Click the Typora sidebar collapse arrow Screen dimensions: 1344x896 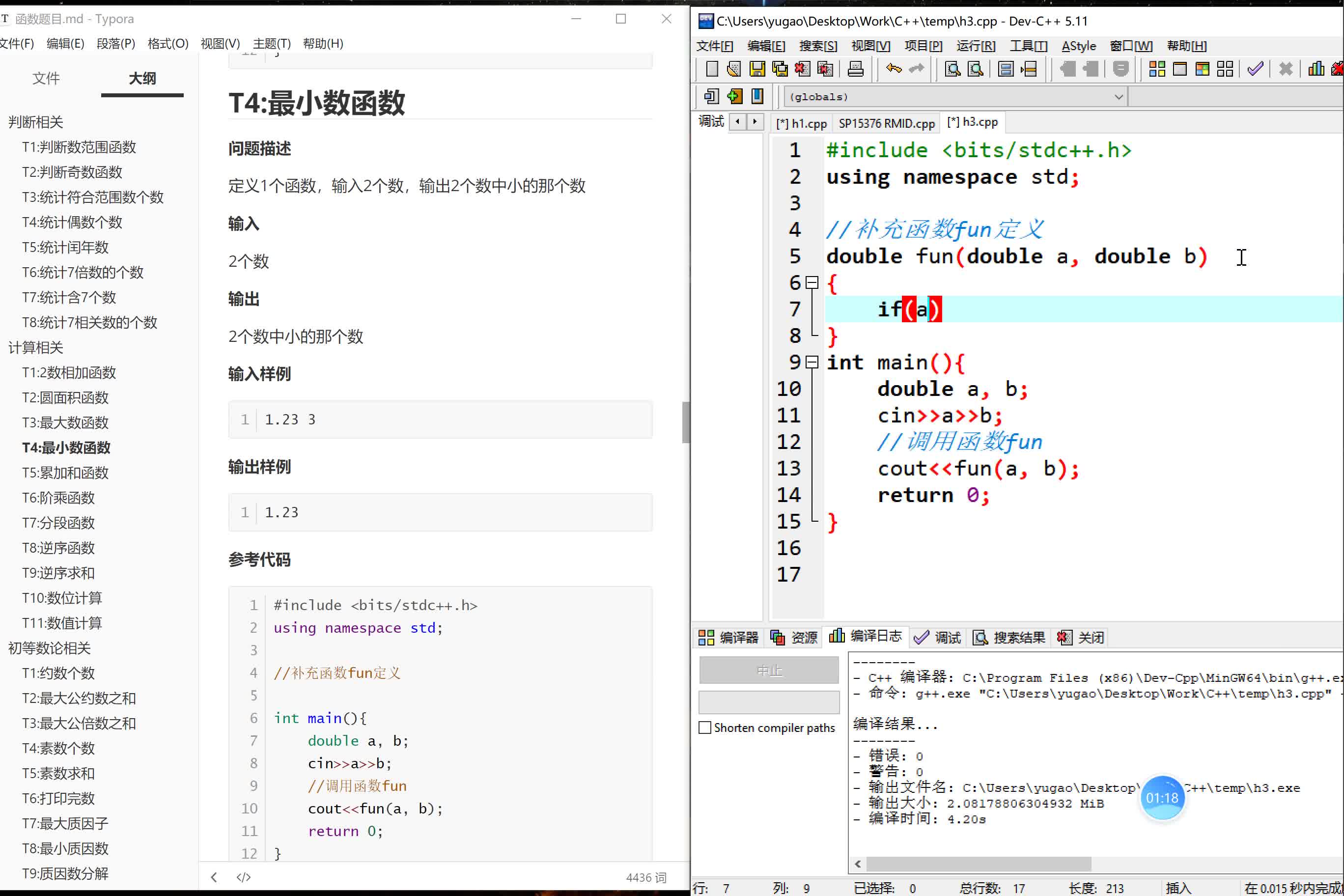(x=214, y=877)
